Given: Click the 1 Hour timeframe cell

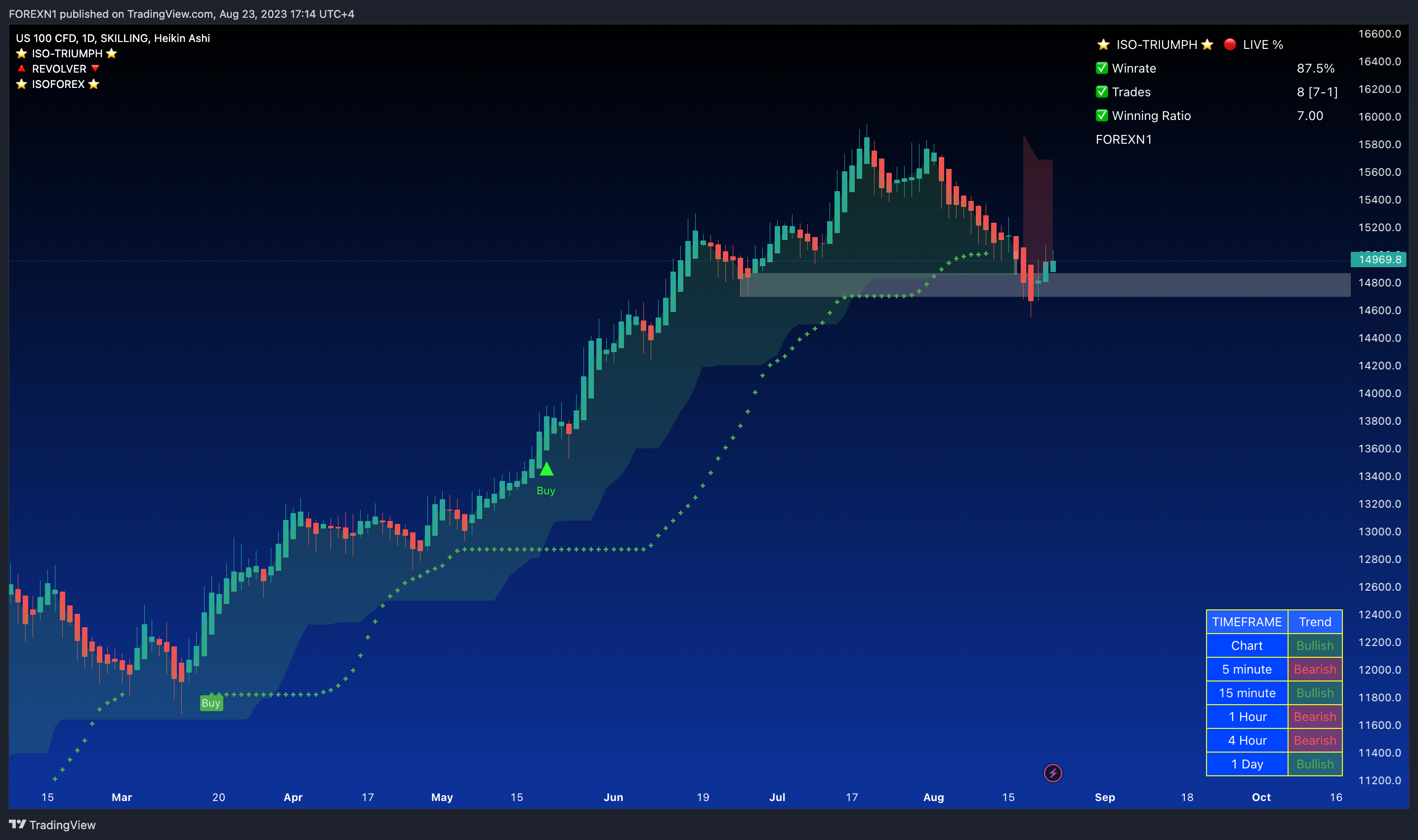Looking at the screenshot, I should click(x=1247, y=717).
